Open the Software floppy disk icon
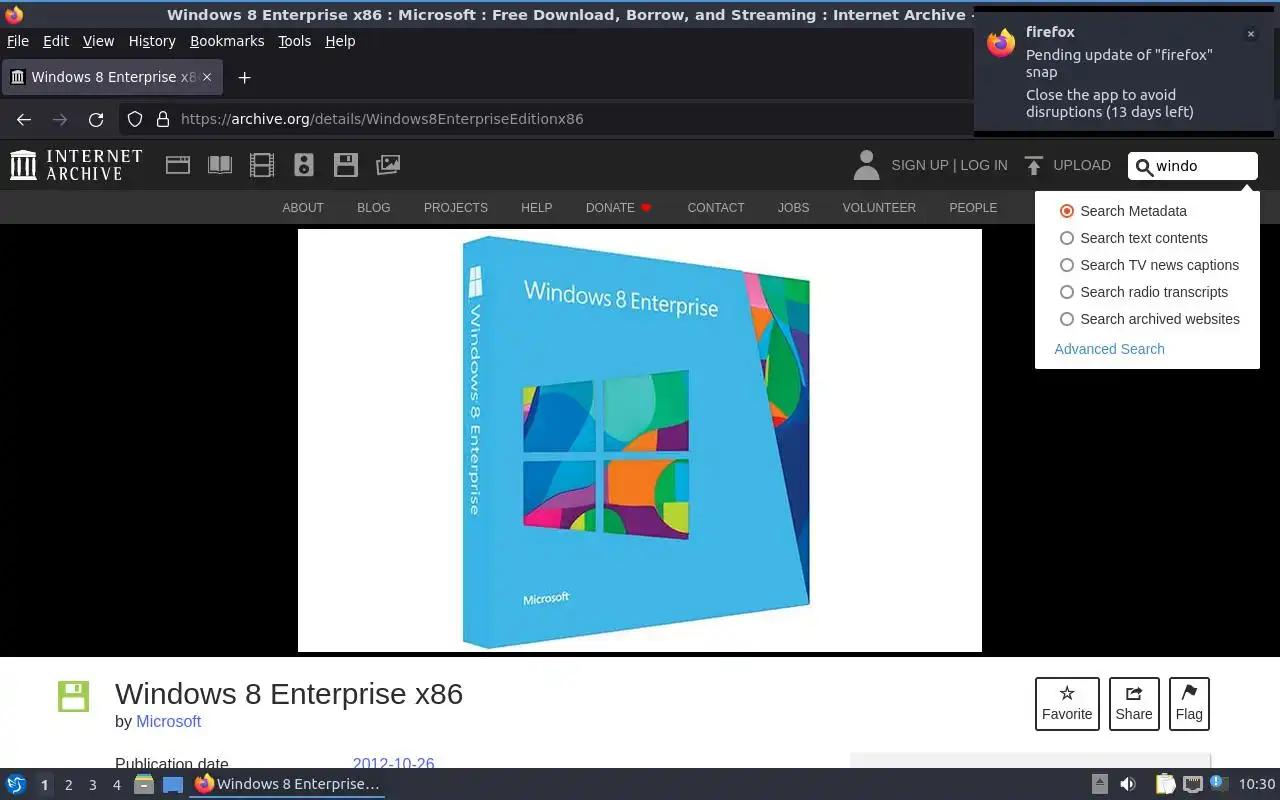This screenshot has height=800, width=1280. [346, 165]
